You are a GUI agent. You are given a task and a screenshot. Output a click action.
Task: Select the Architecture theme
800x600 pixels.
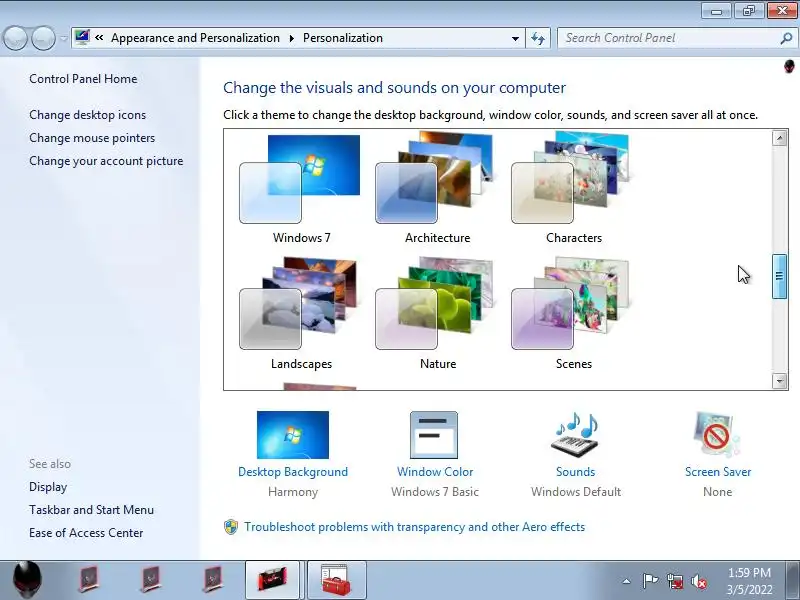[x=437, y=188]
